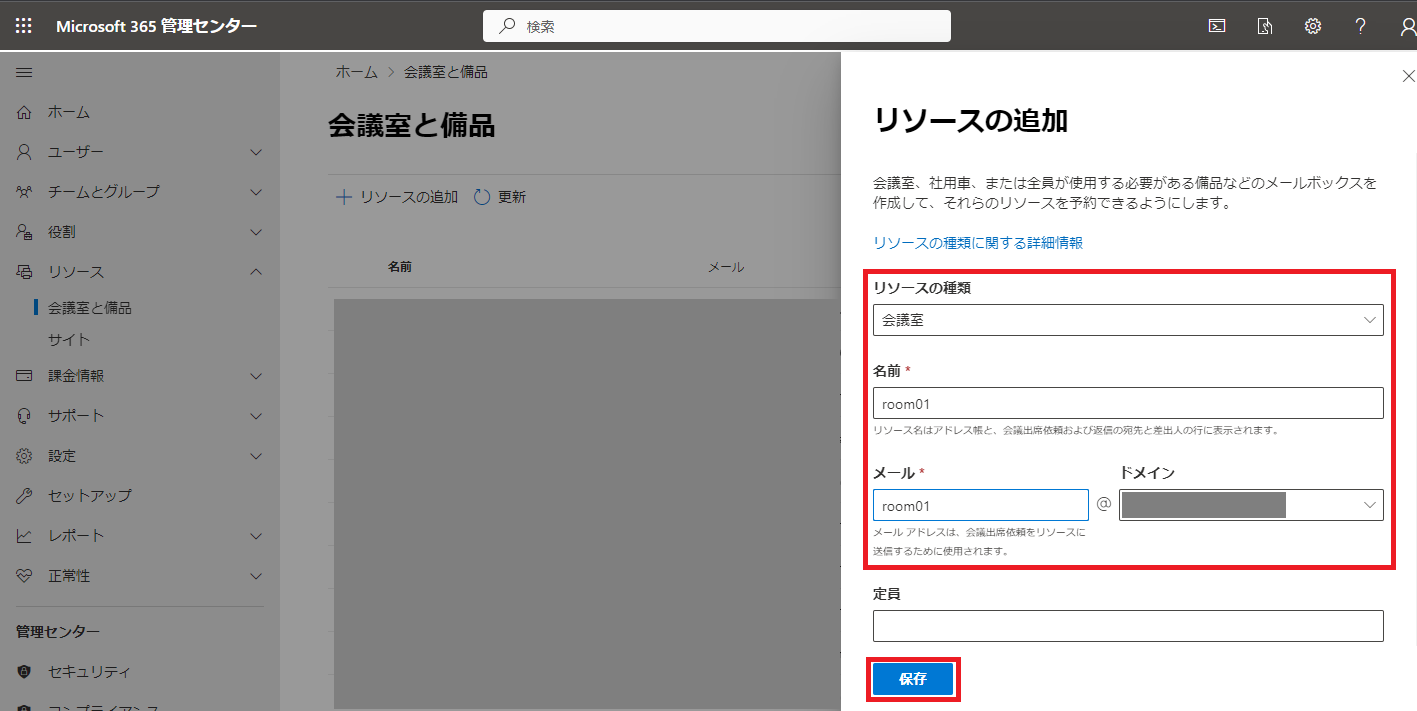This screenshot has height=711, width=1417.
Task: Click the Reports chart icon in sidebar
Action: pos(25,536)
